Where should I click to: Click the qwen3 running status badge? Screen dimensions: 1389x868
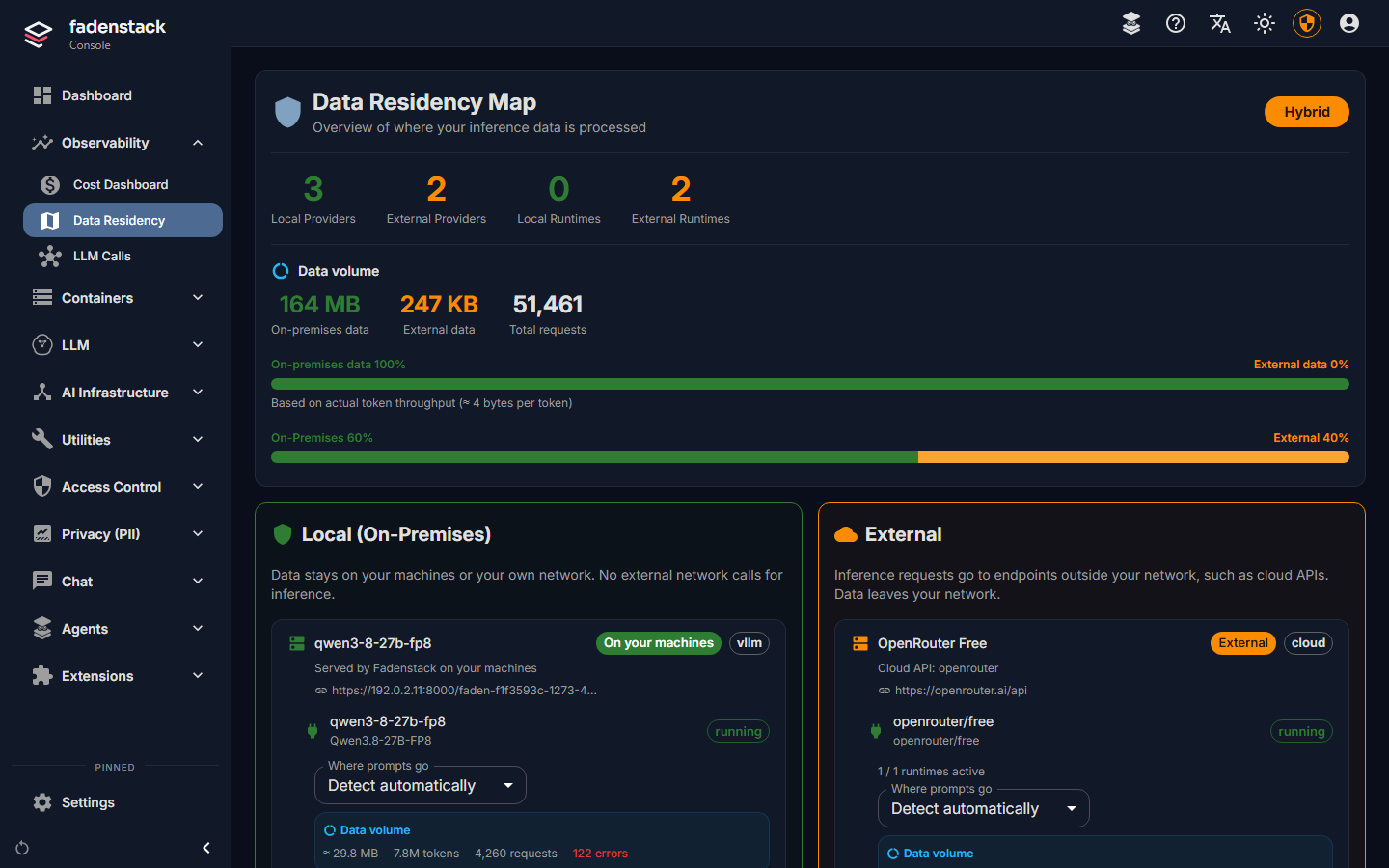pos(738,731)
